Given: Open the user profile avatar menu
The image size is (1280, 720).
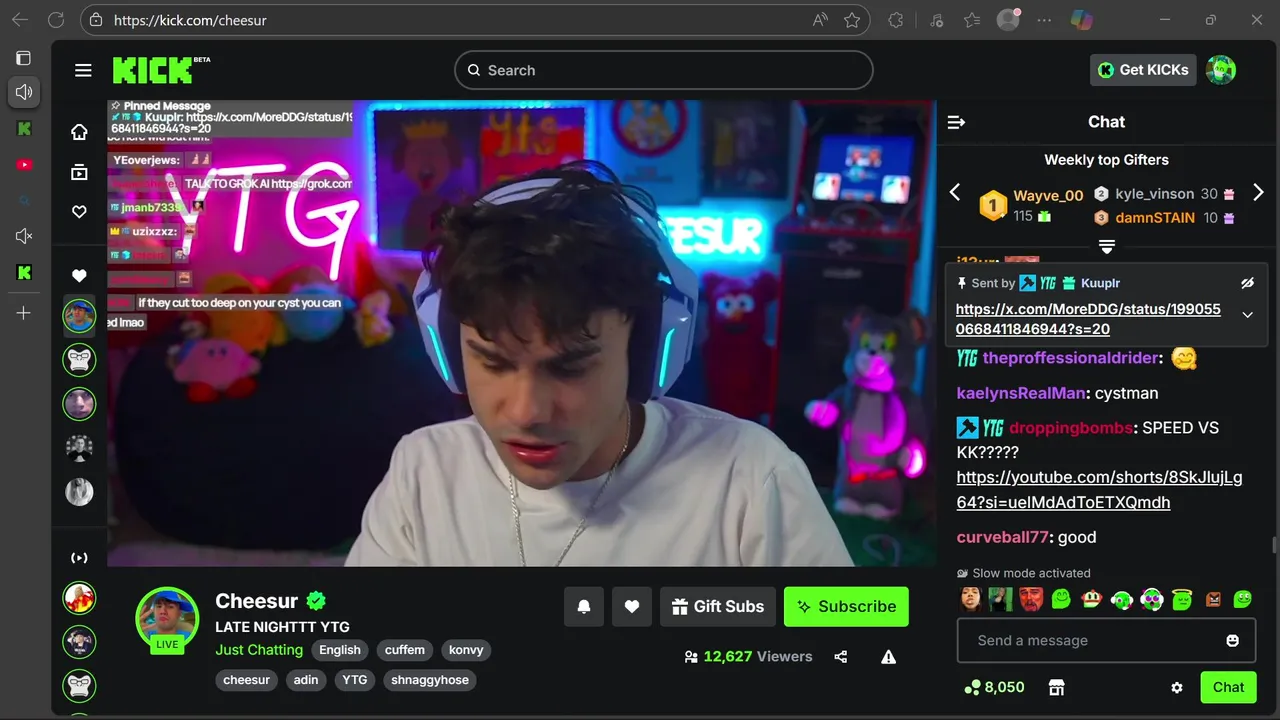Looking at the screenshot, I should point(1221,70).
